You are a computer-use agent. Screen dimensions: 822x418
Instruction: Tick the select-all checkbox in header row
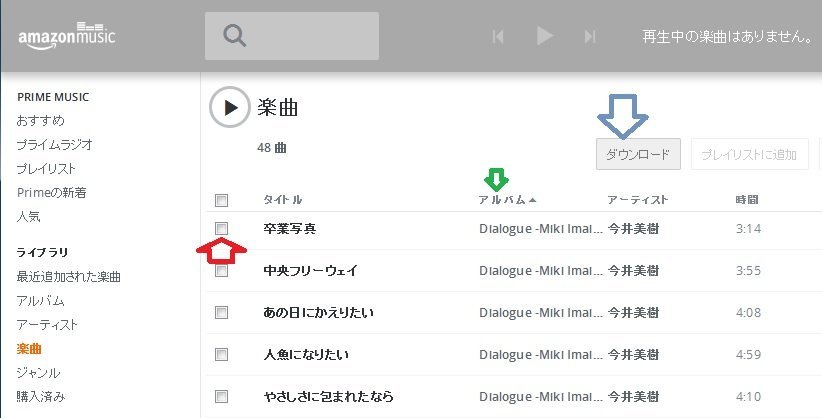(x=221, y=200)
